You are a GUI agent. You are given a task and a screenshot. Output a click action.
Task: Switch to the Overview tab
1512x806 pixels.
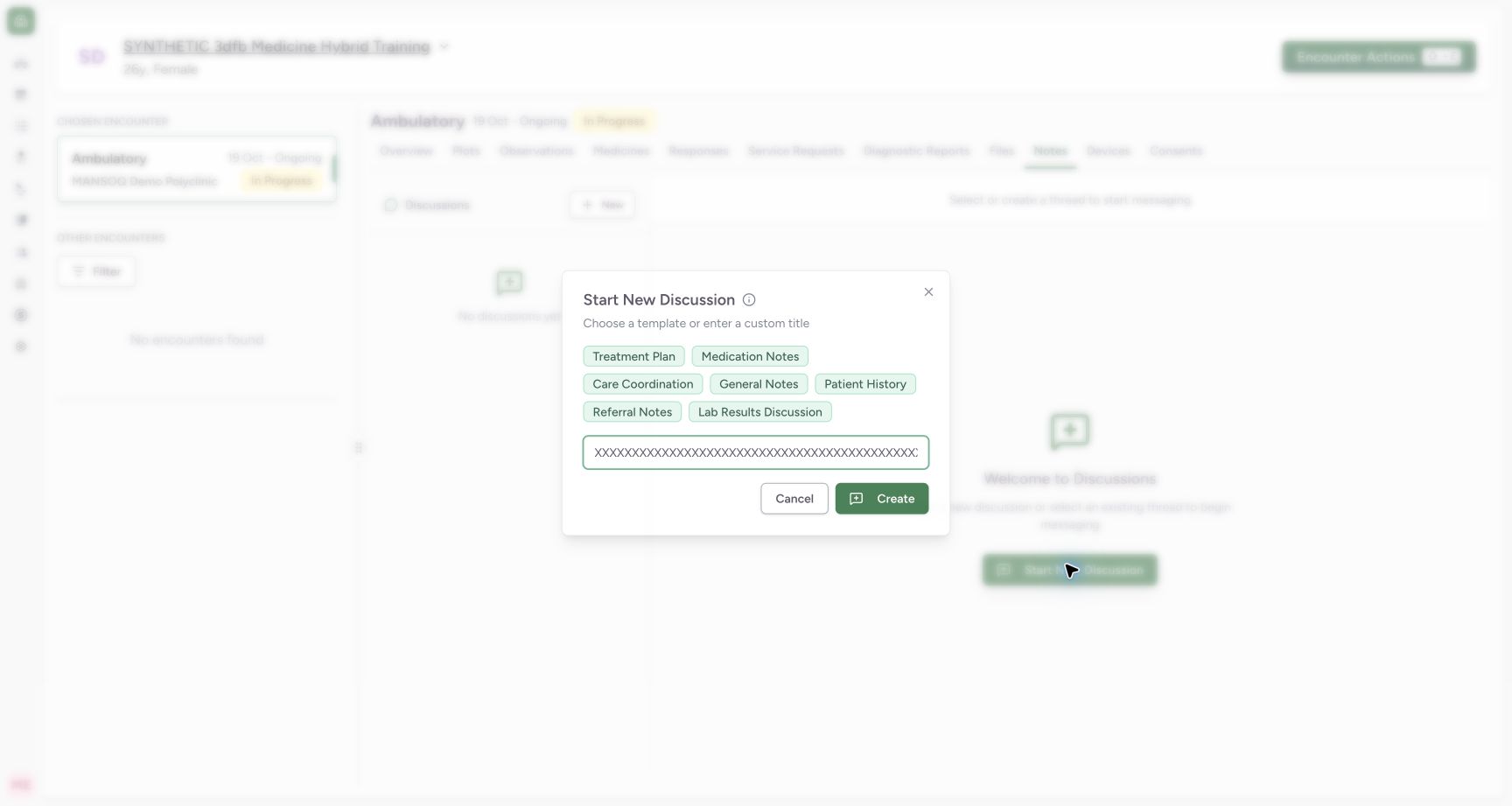406,151
